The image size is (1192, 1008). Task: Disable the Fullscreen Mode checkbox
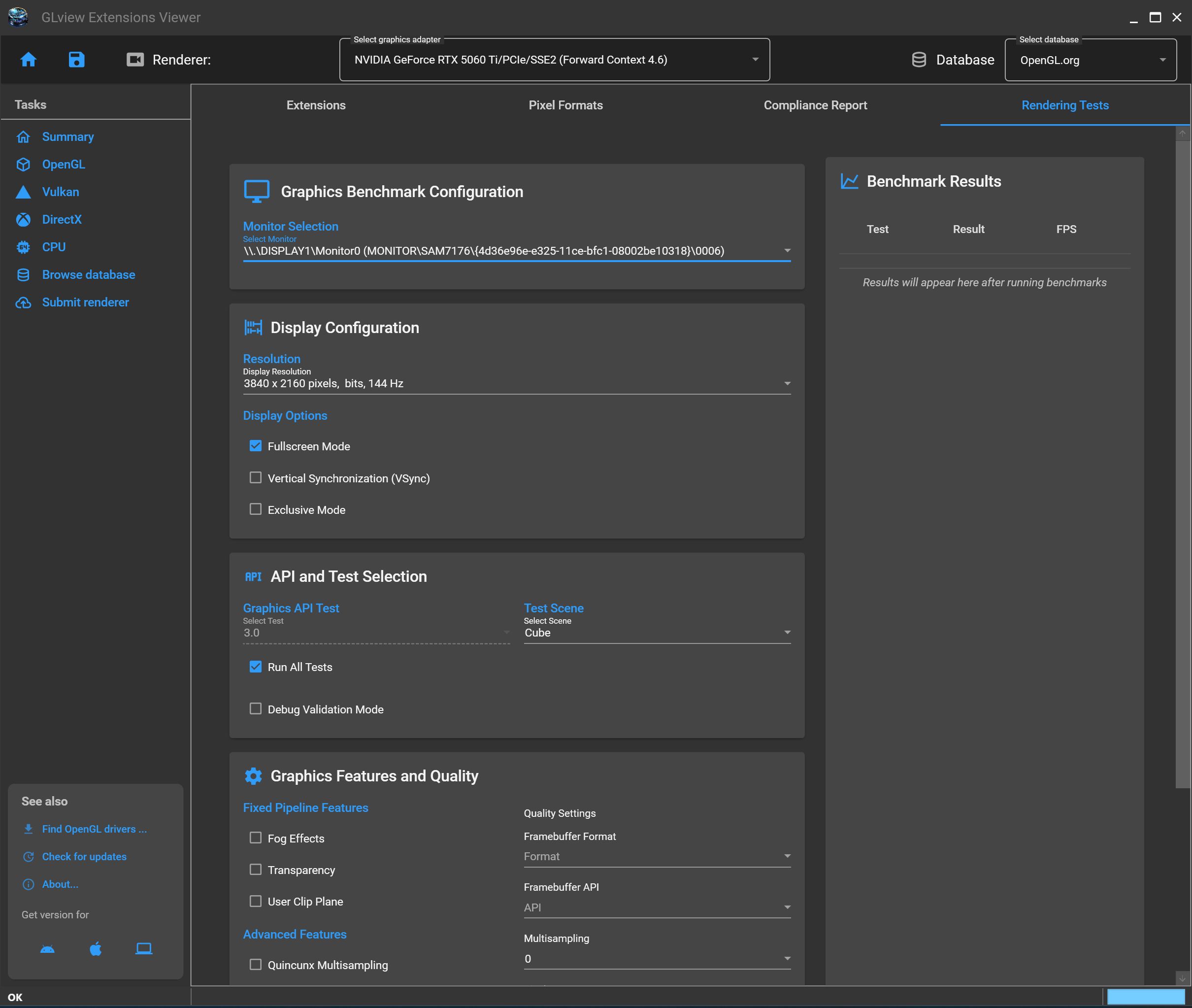[255, 446]
